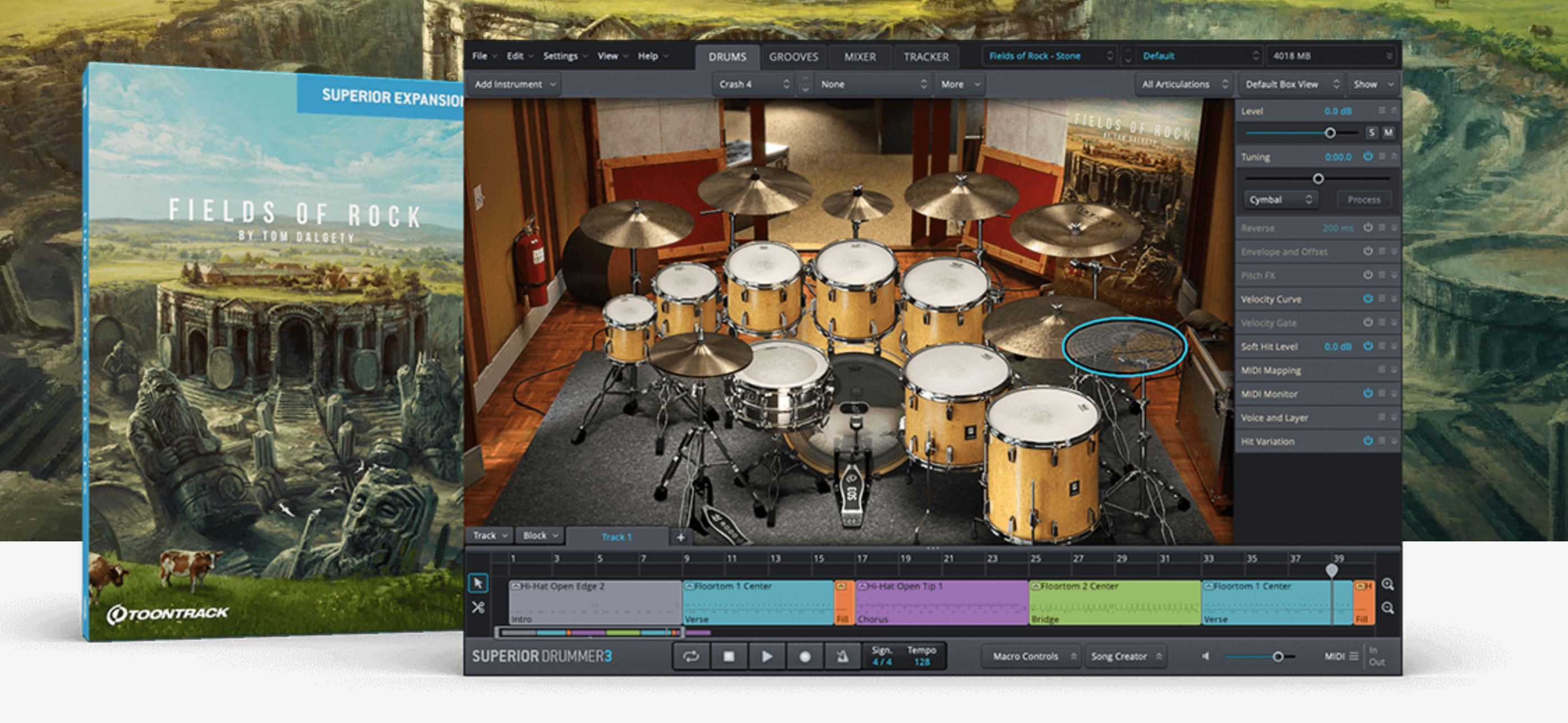This screenshot has width=1568, height=723.
Task: Toggle Soft Hit Level power button
Action: (1367, 346)
